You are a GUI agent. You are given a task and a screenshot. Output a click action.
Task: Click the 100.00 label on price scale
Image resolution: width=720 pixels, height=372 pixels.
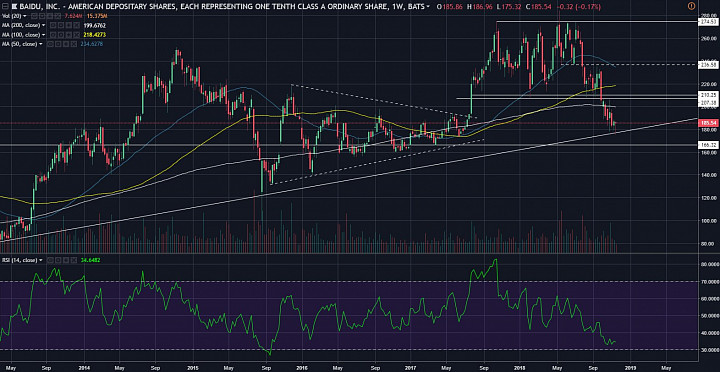709,220
